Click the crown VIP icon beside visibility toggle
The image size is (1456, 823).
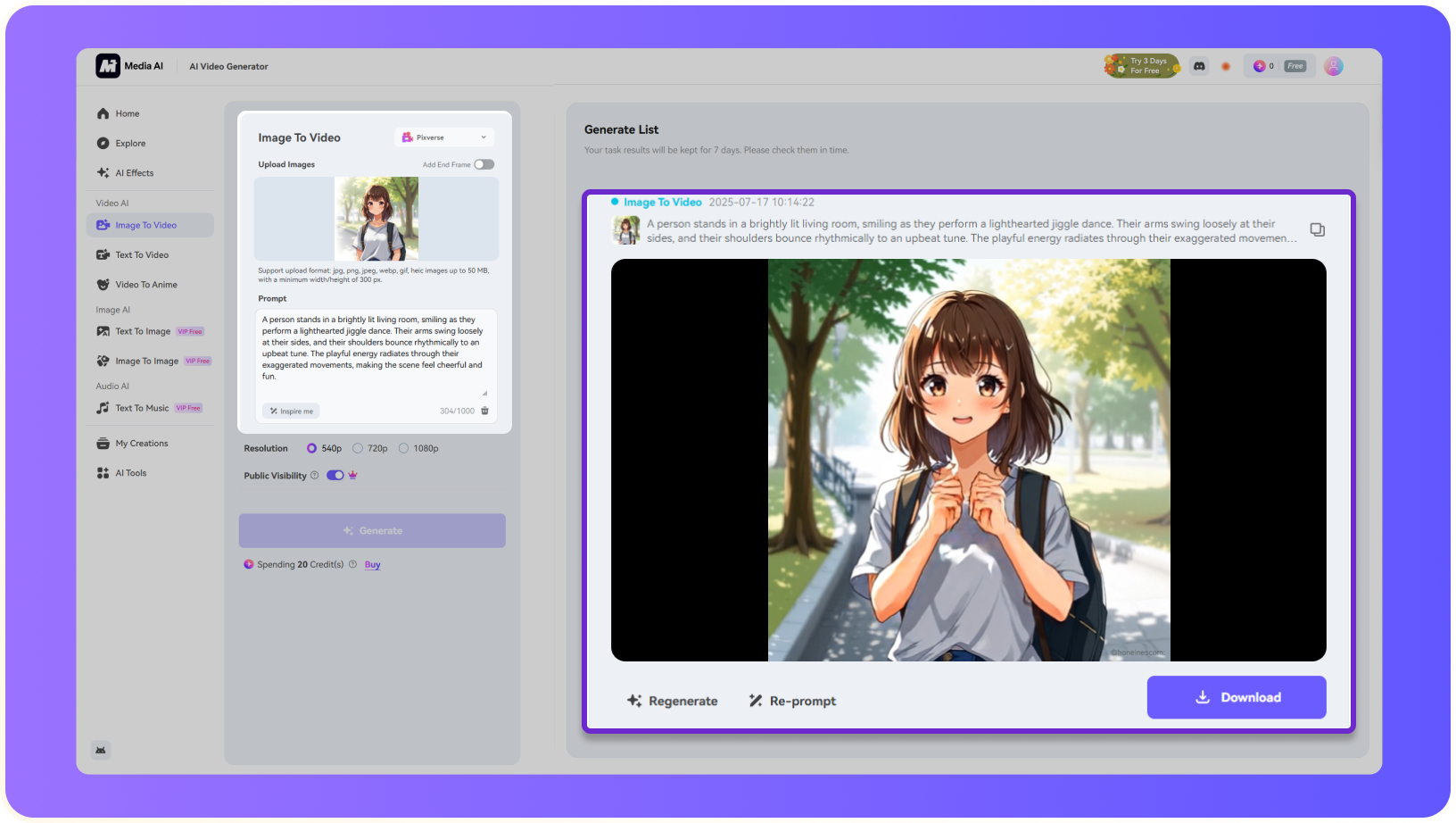pyautogui.click(x=353, y=475)
